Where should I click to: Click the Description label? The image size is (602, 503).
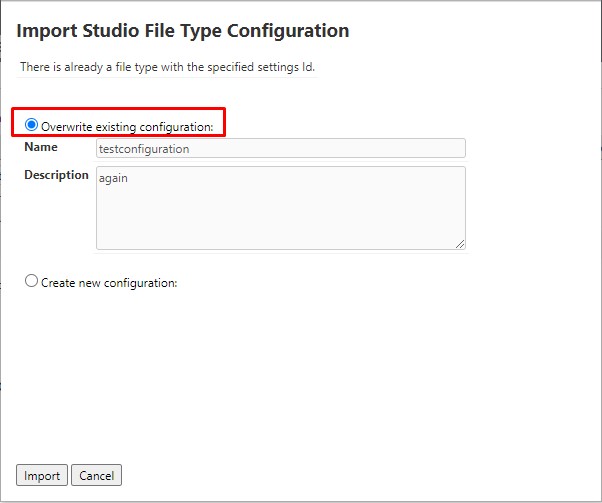(x=56, y=175)
